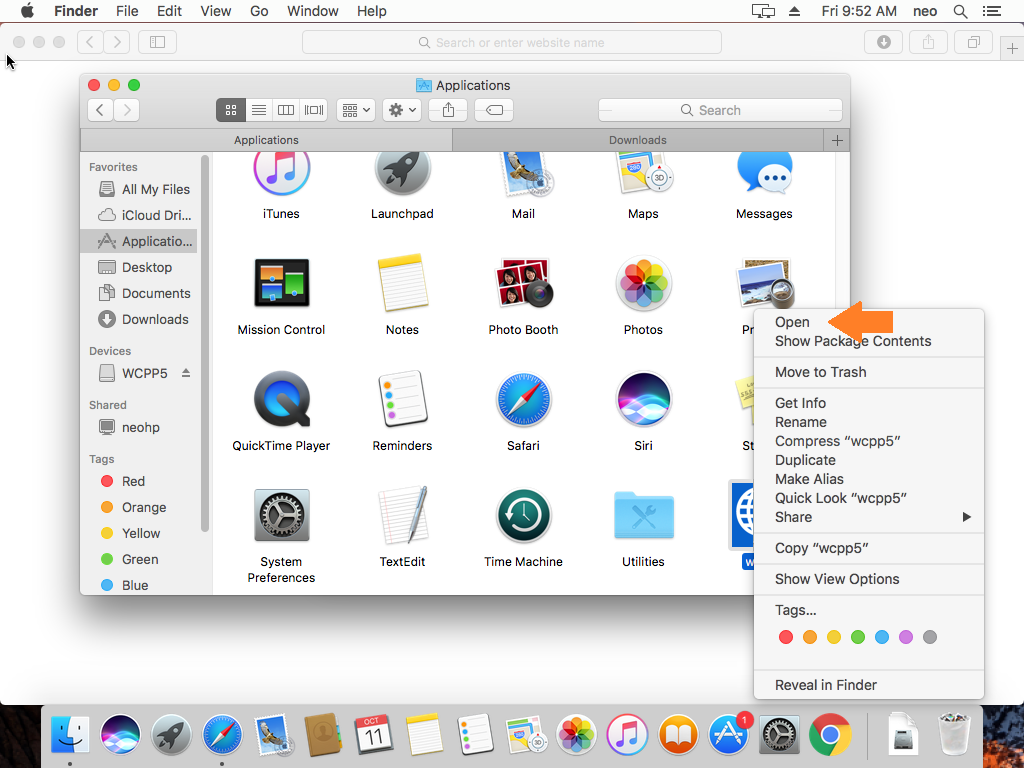Add a new Finder tab
Image resolution: width=1024 pixels, height=768 pixels.
coord(837,140)
